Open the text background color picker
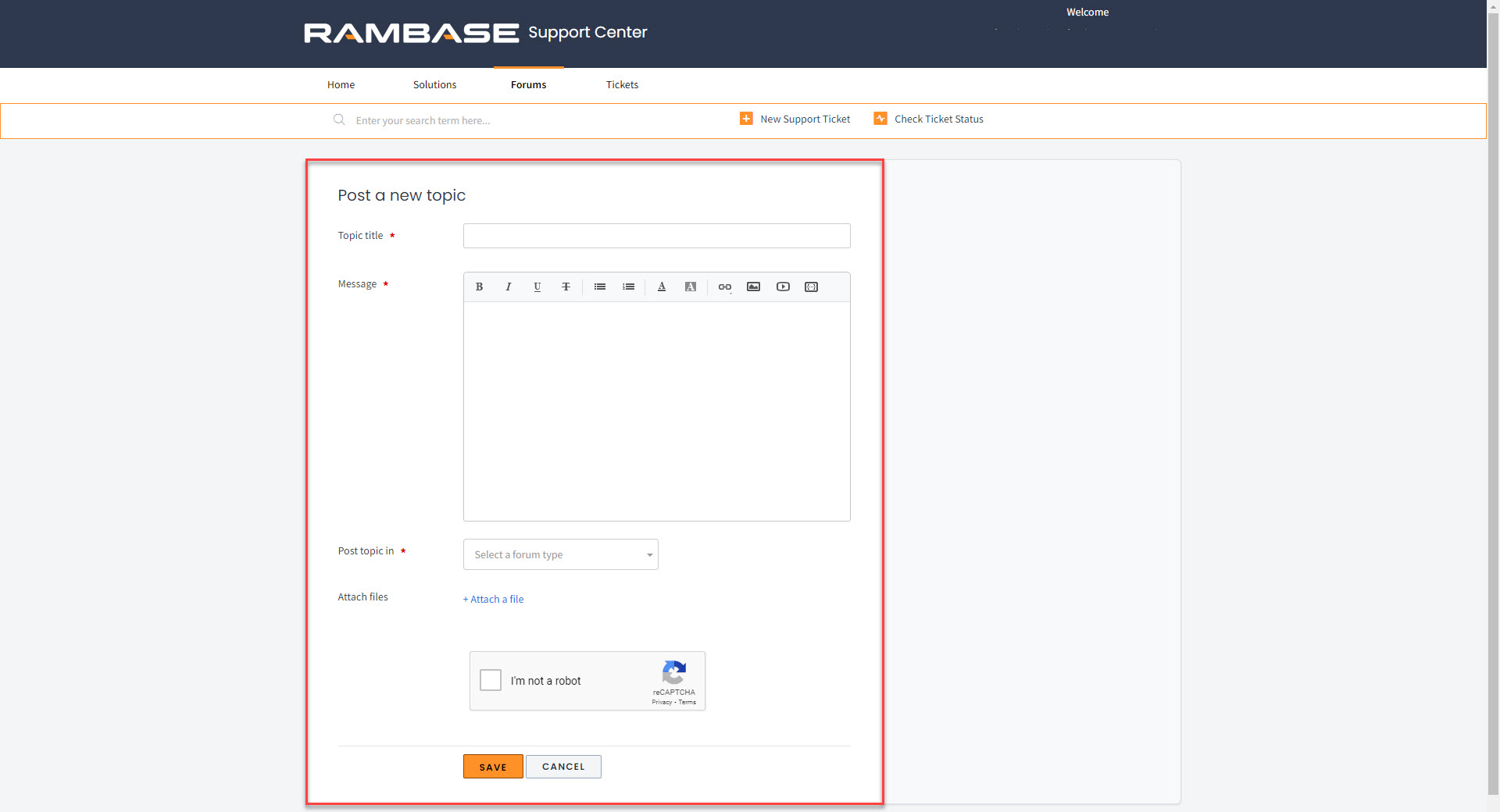1500x812 pixels. pos(690,287)
